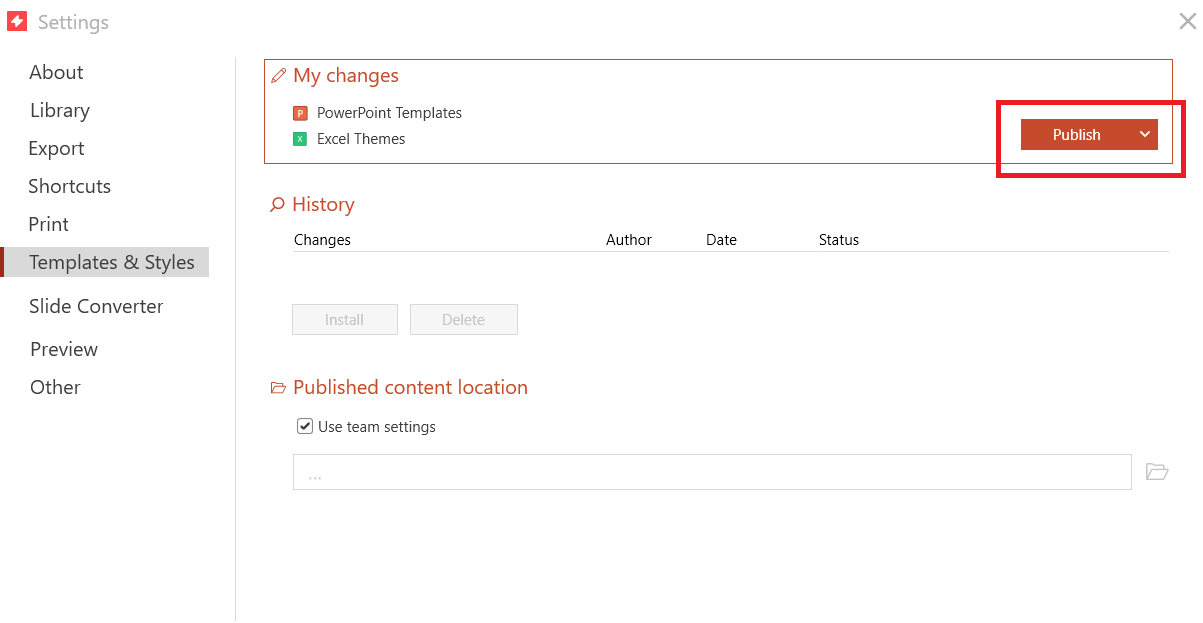Open the Export settings
1203x623 pixels.
pyautogui.click(x=56, y=148)
